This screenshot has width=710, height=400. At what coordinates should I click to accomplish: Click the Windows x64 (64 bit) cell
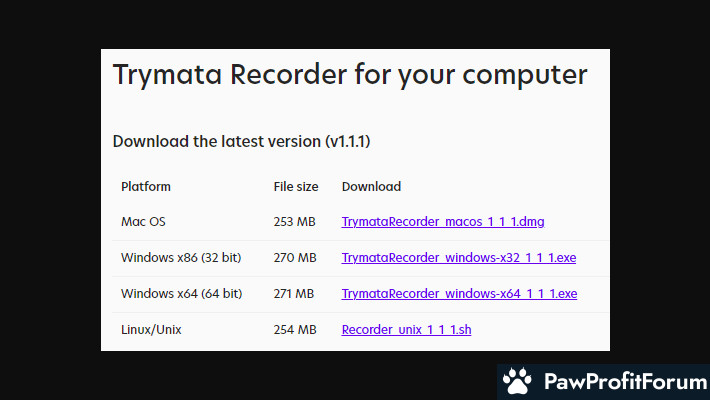(x=181, y=293)
